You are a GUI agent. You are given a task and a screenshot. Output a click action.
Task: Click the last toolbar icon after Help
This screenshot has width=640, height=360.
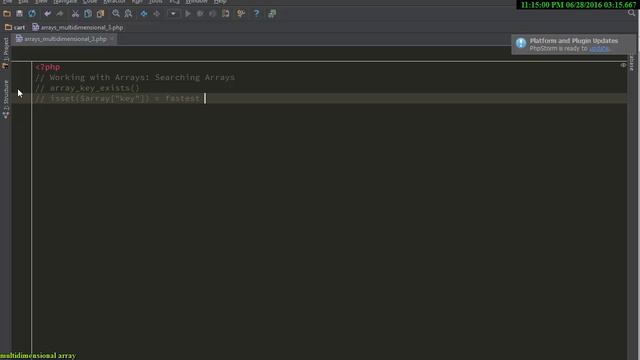tap(272, 13)
